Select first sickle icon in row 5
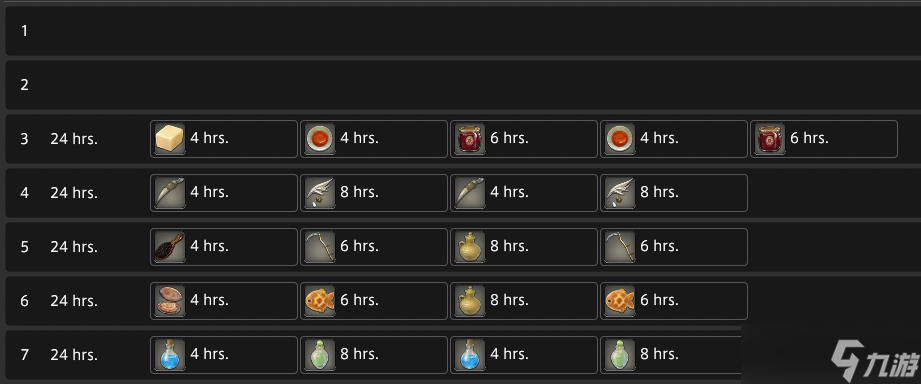Viewport: 921px width, 384px height. pyautogui.click(x=320, y=247)
